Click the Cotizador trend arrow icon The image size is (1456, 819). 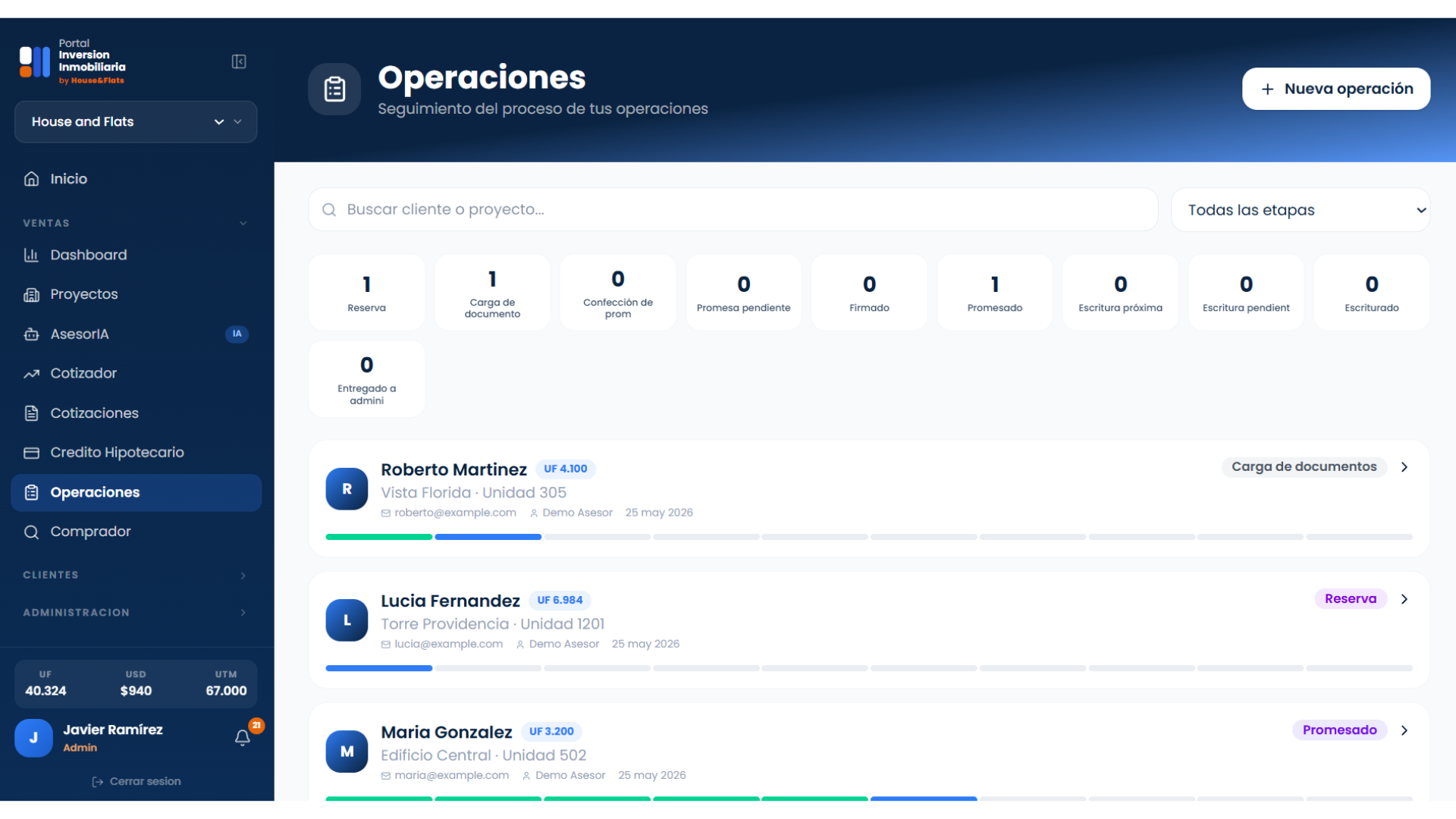31,373
